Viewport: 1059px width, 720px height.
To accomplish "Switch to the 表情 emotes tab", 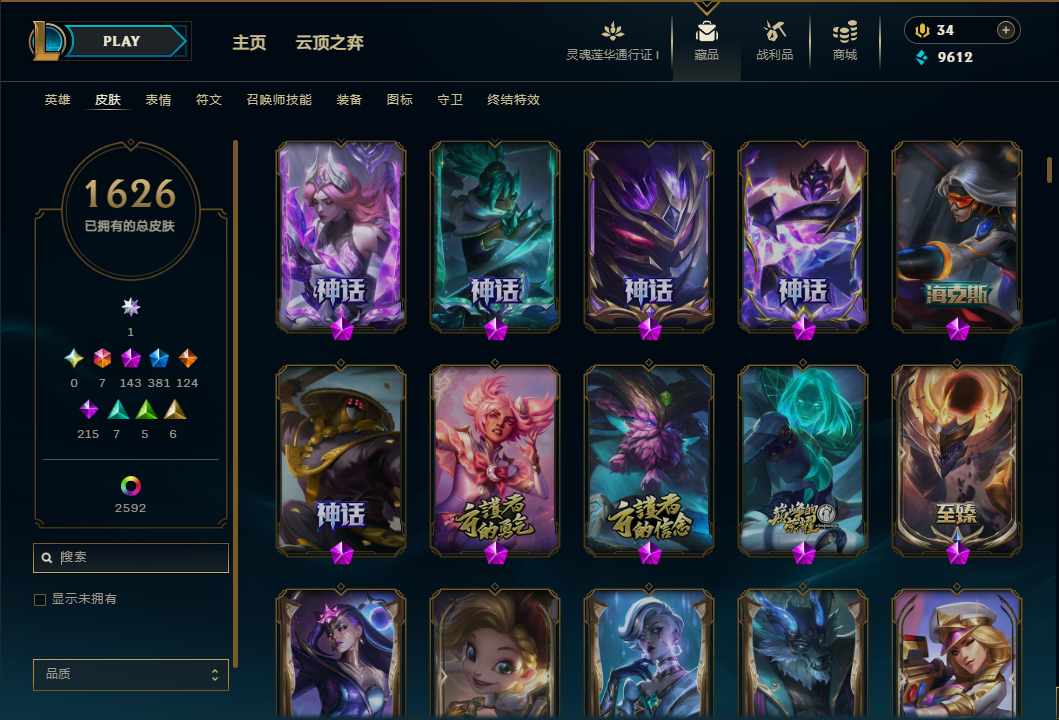I will pos(158,100).
